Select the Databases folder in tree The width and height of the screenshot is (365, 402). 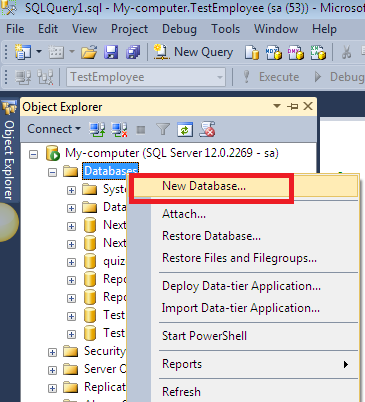point(111,171)
